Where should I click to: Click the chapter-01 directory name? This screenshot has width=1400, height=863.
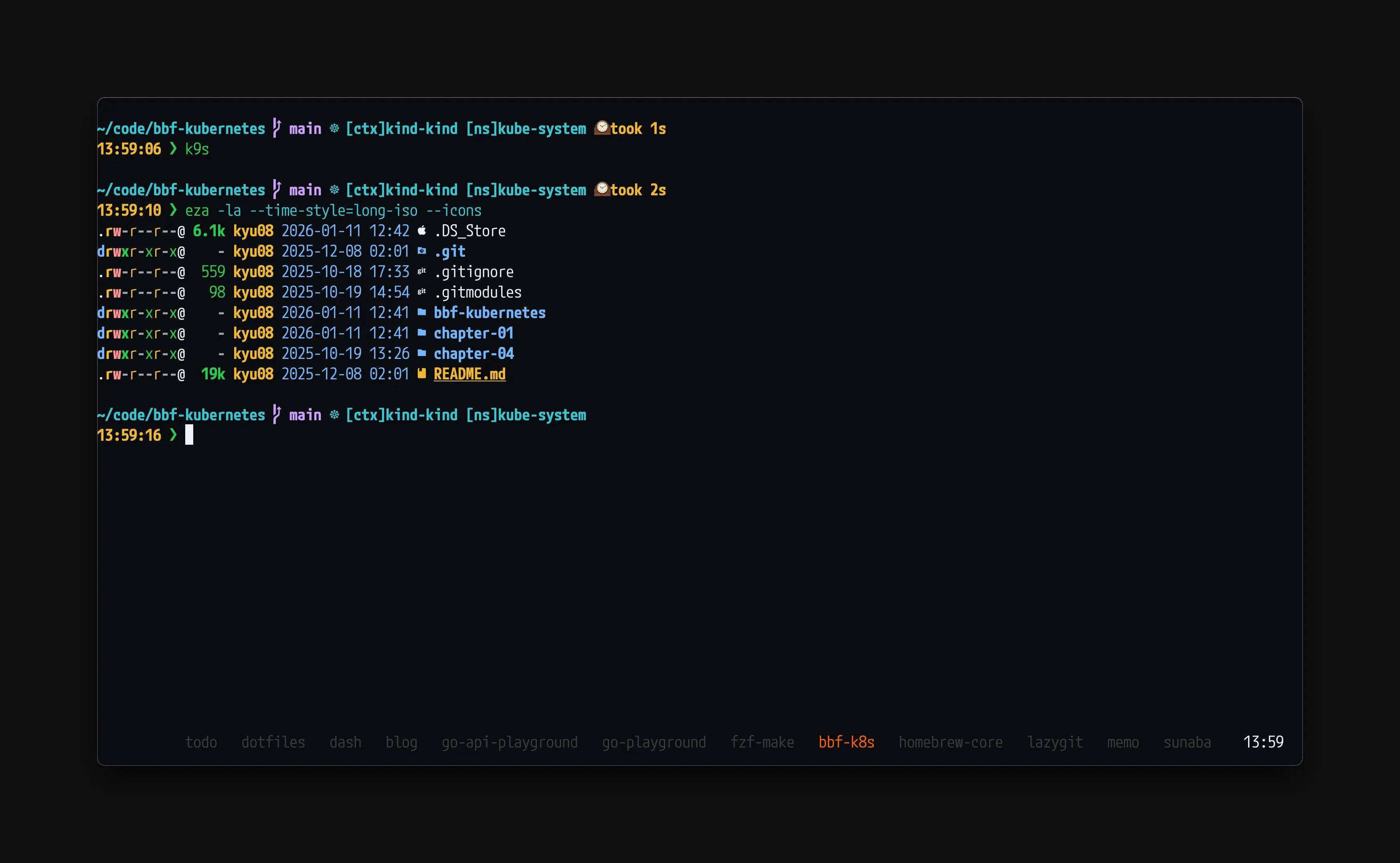[x=473, y=333]
